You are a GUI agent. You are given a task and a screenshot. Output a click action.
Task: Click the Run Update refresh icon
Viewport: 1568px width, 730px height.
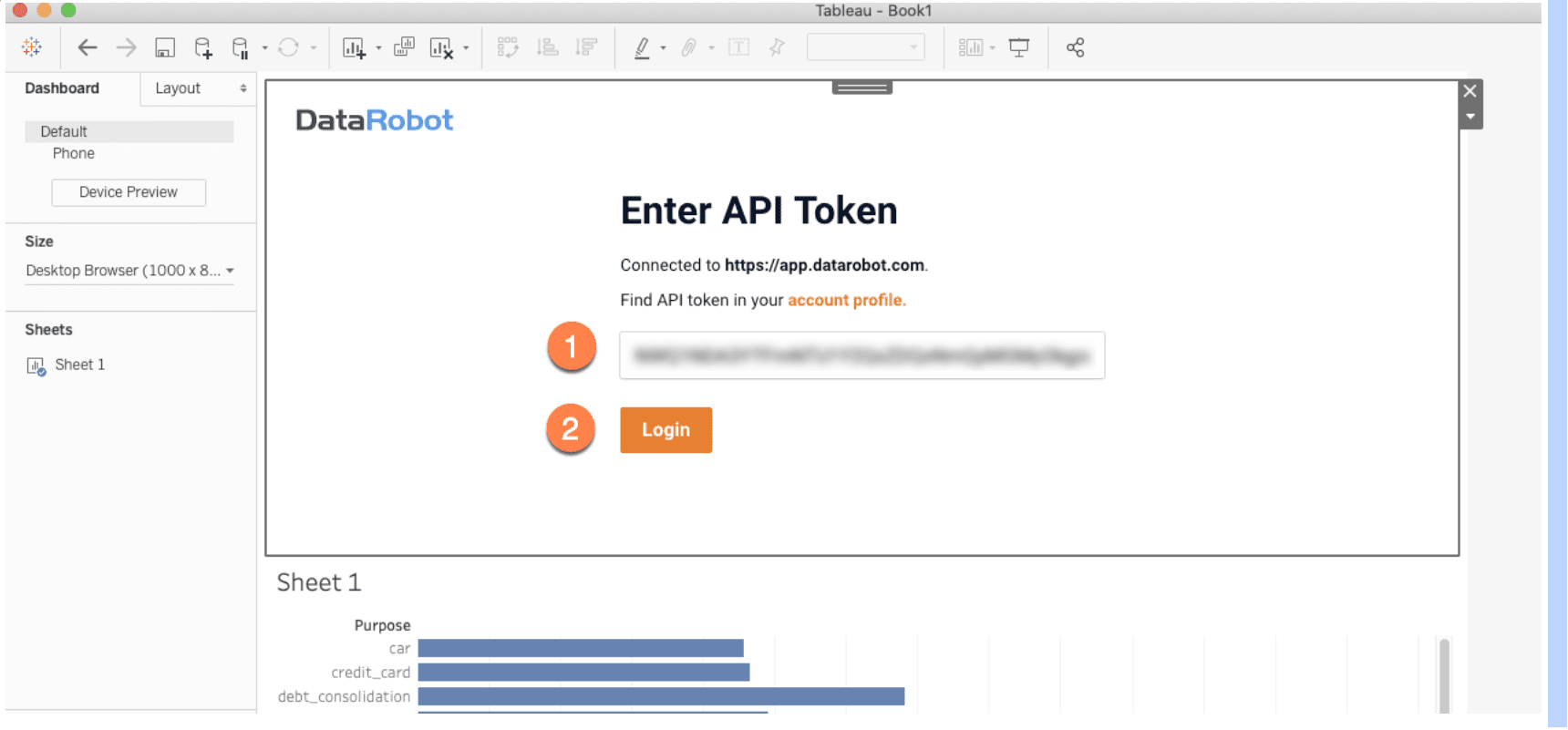[x=288, y=47]
